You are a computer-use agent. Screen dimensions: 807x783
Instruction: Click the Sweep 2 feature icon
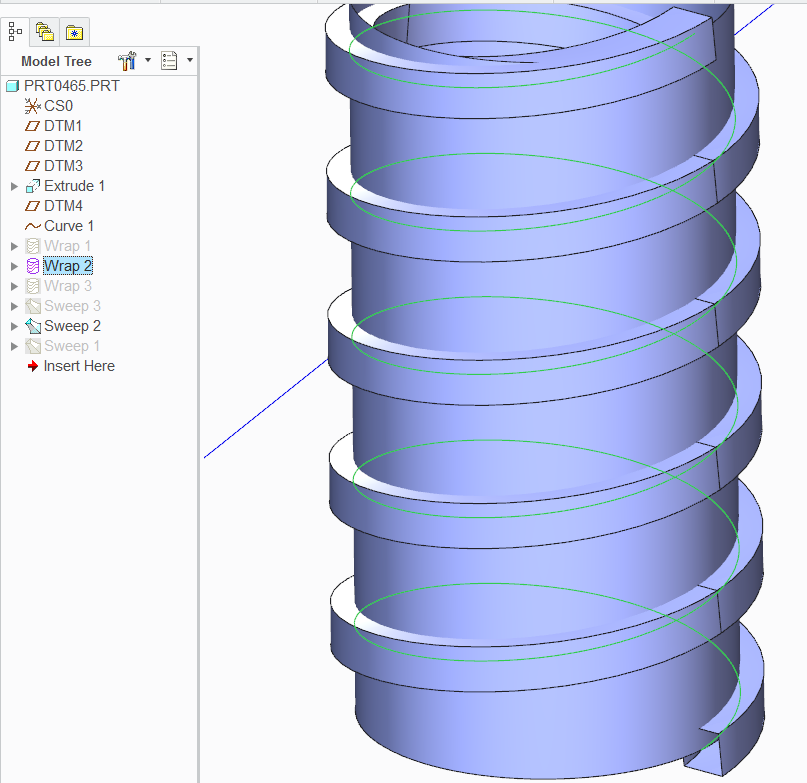click(x=32, y=326)
